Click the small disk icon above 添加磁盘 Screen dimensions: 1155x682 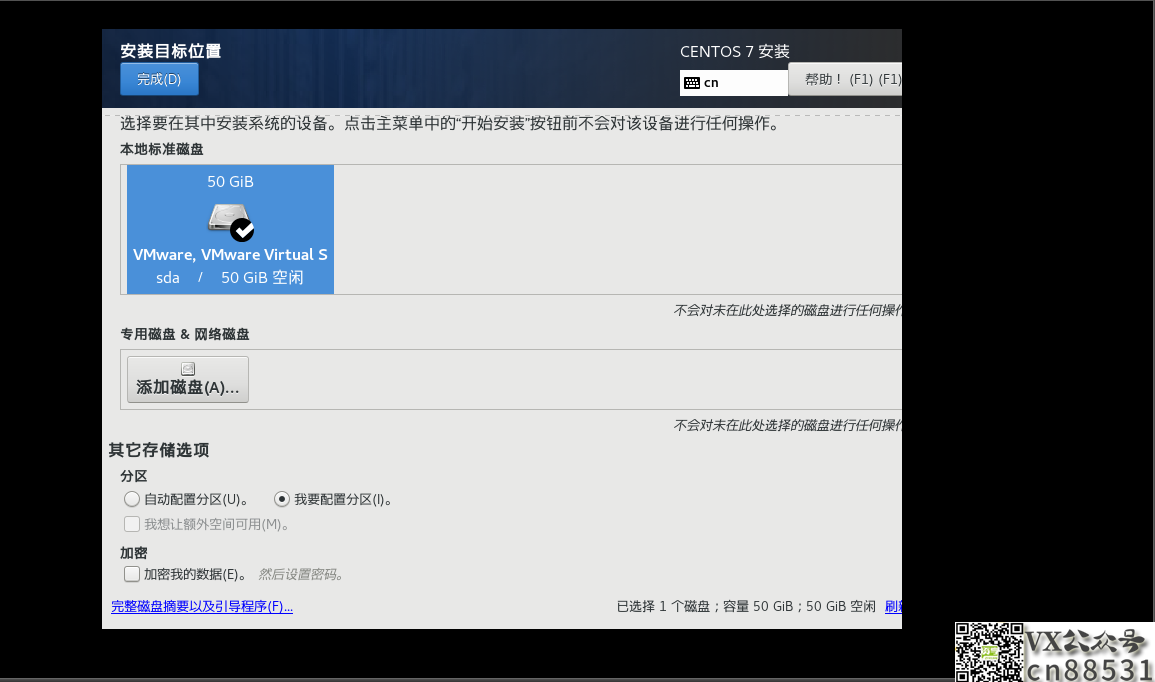click(x=188, y=368)
